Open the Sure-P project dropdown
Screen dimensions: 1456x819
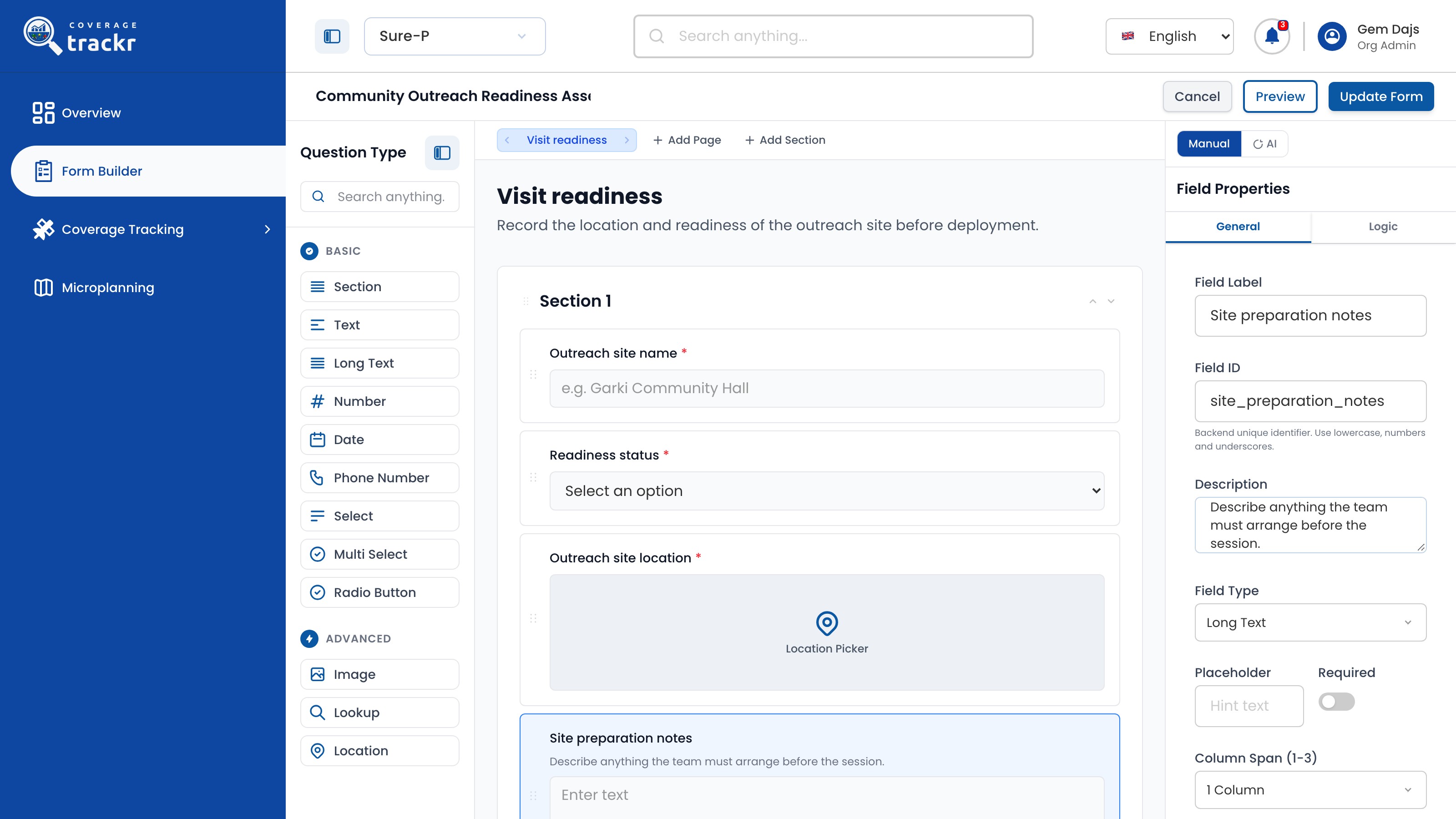click(x=455, y=36)
